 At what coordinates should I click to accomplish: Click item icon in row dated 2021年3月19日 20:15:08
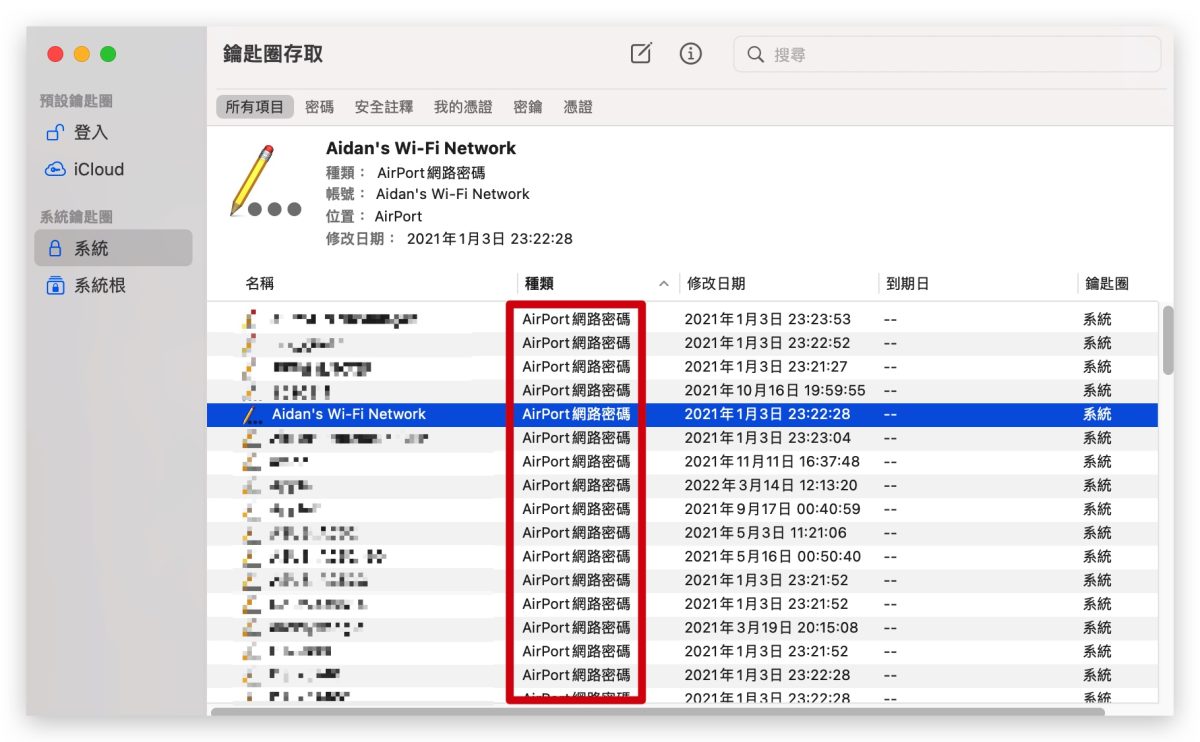[x=252, y=628]
